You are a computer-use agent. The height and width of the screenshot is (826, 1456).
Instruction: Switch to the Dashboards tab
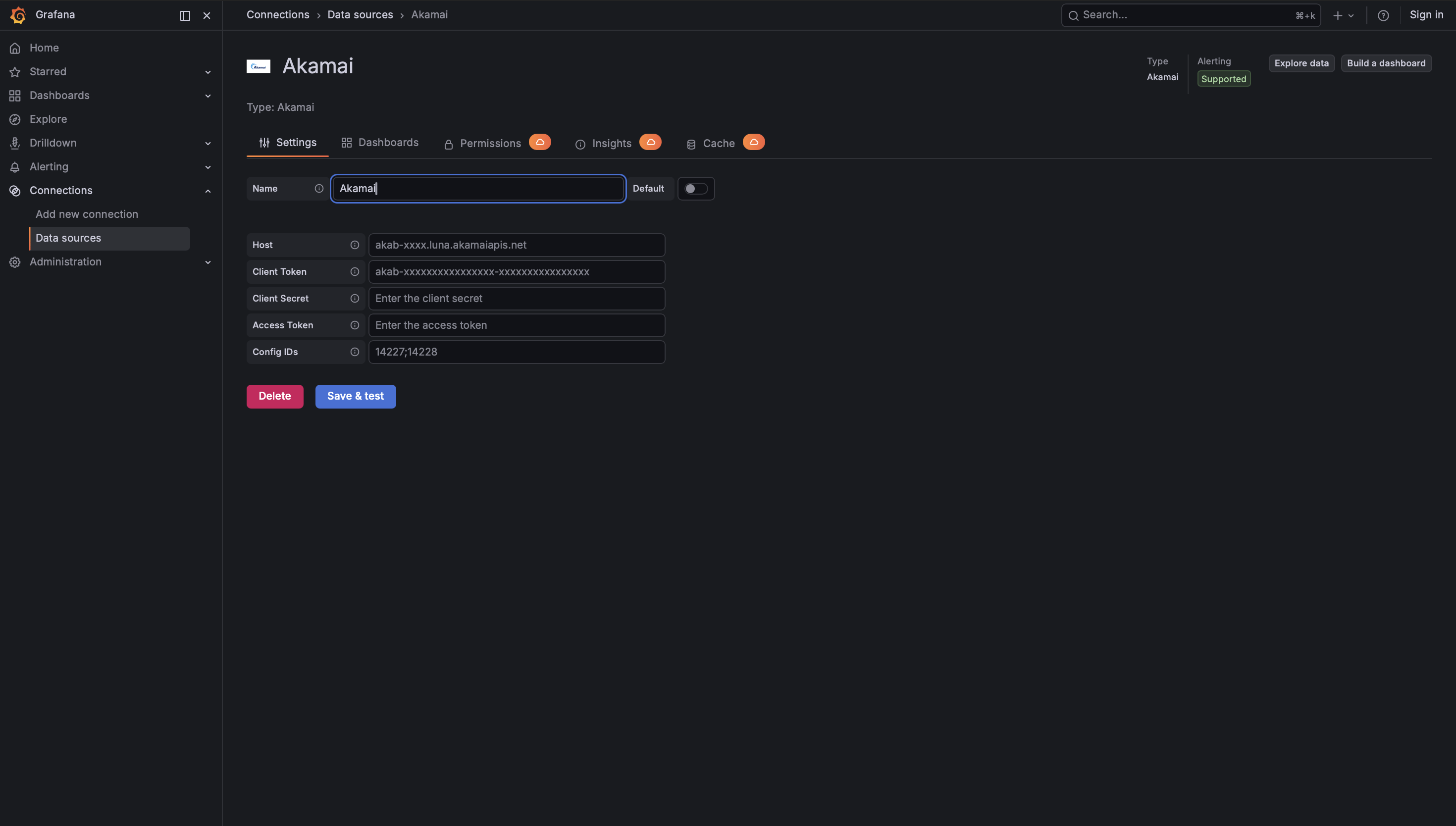pyautogui.click(x=379, y=143)
